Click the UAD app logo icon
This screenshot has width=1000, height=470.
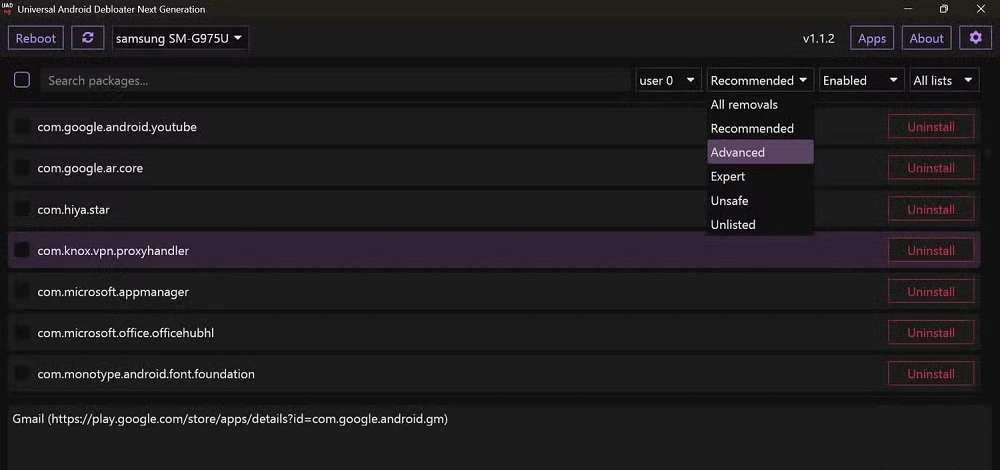(x=9, y=9)
